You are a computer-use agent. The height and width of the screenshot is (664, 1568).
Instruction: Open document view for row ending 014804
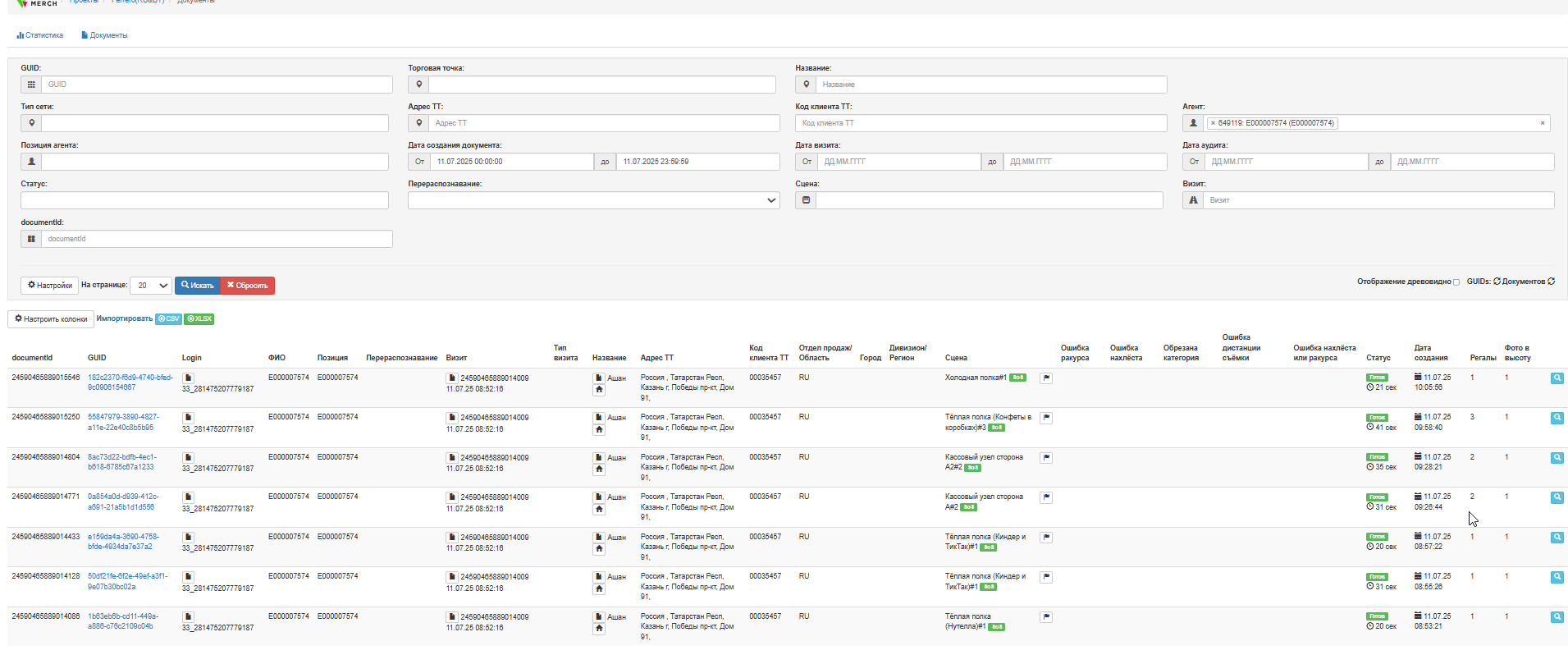1557,458
